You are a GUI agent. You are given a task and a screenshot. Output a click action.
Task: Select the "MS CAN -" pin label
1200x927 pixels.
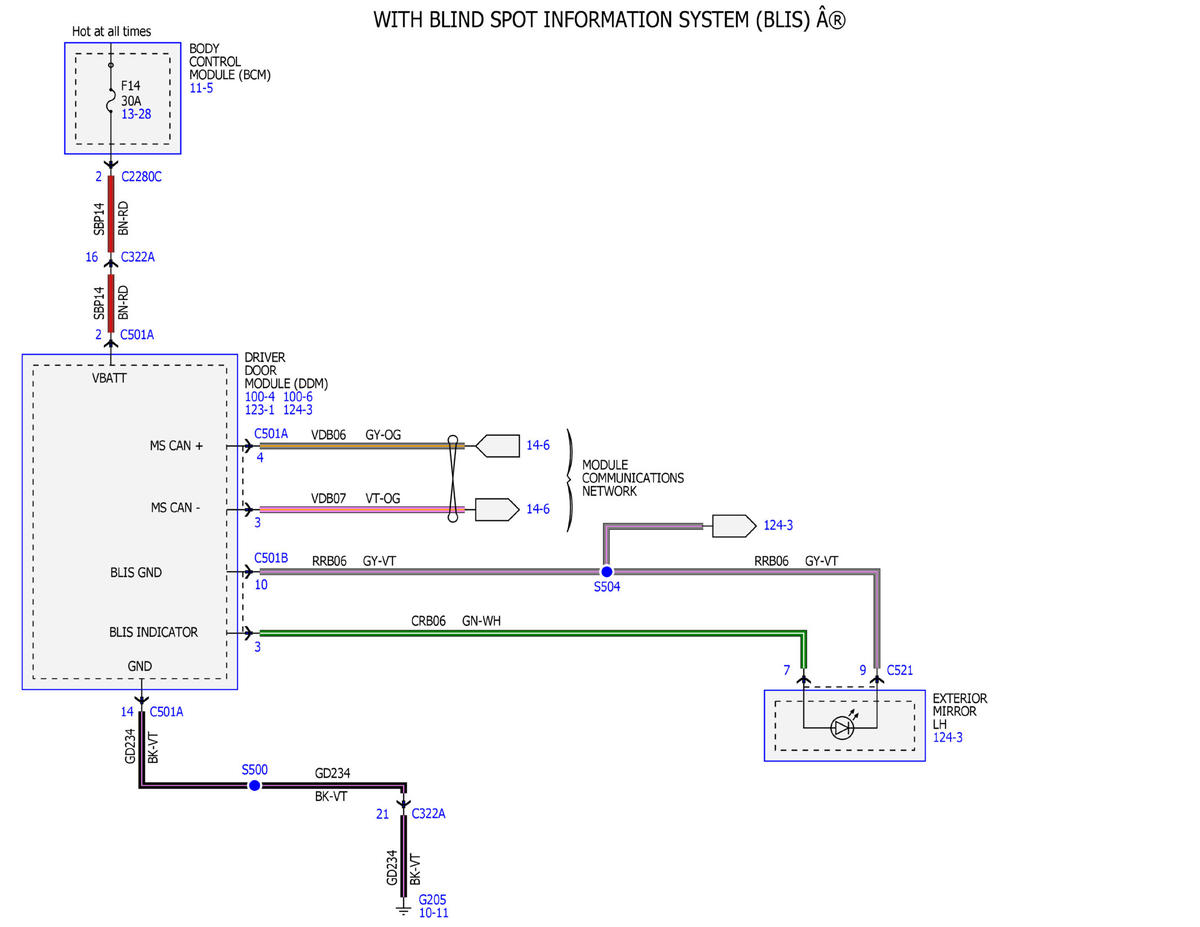175,508
